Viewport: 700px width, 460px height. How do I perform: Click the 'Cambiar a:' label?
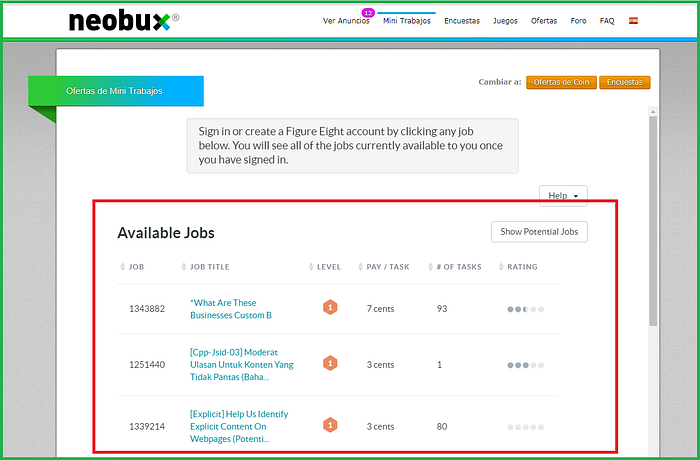click(x=500, y=82)
